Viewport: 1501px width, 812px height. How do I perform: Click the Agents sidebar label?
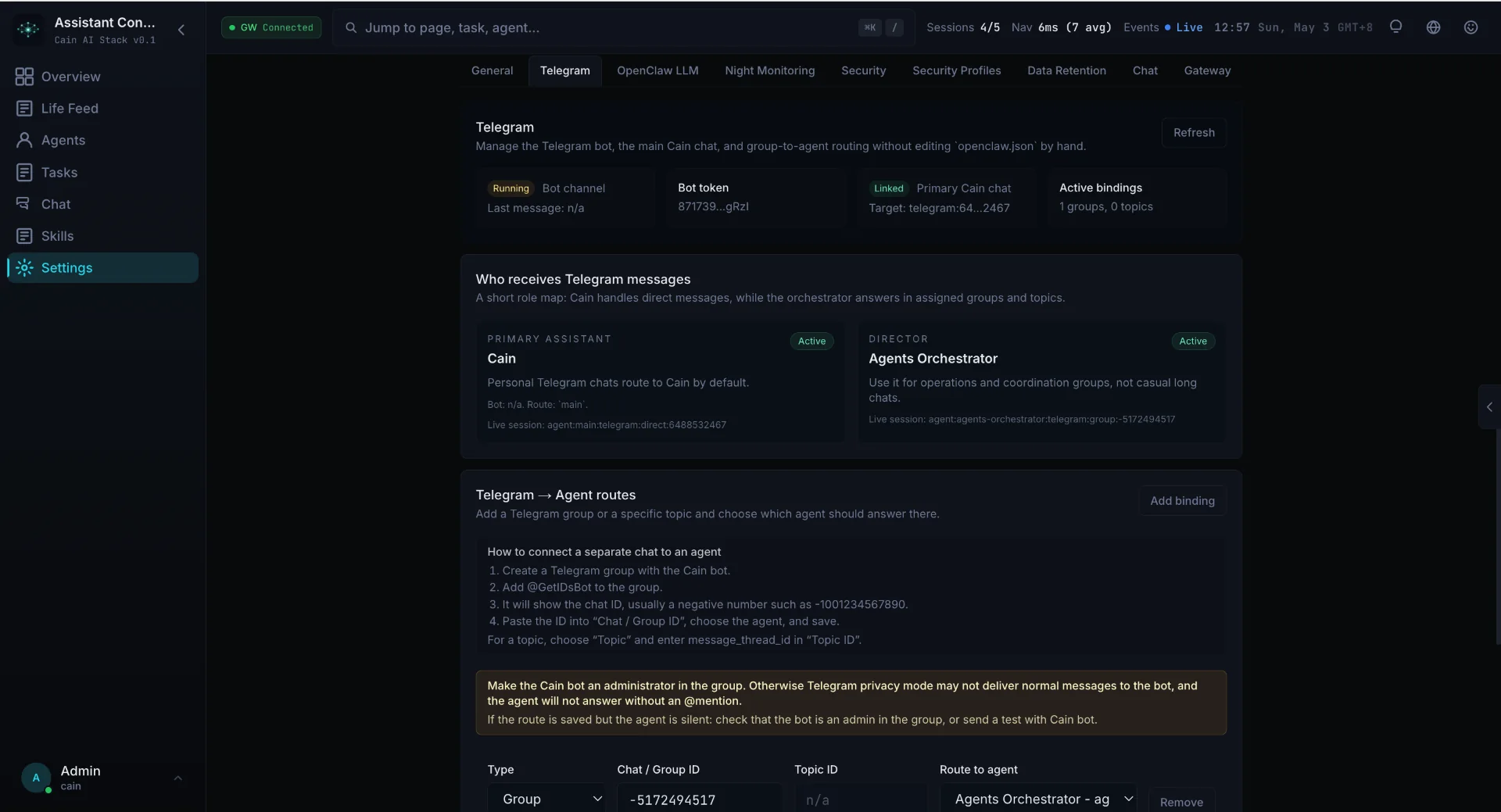coord(63,140)
